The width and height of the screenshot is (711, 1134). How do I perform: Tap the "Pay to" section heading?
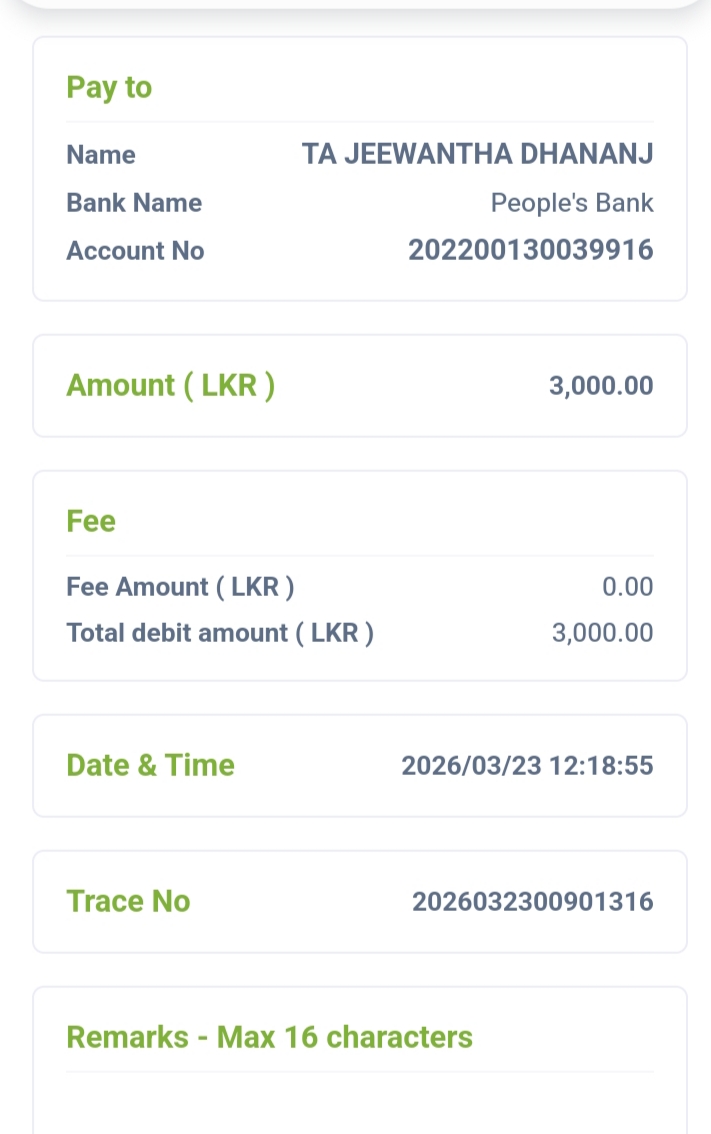(x=109, y=88)
